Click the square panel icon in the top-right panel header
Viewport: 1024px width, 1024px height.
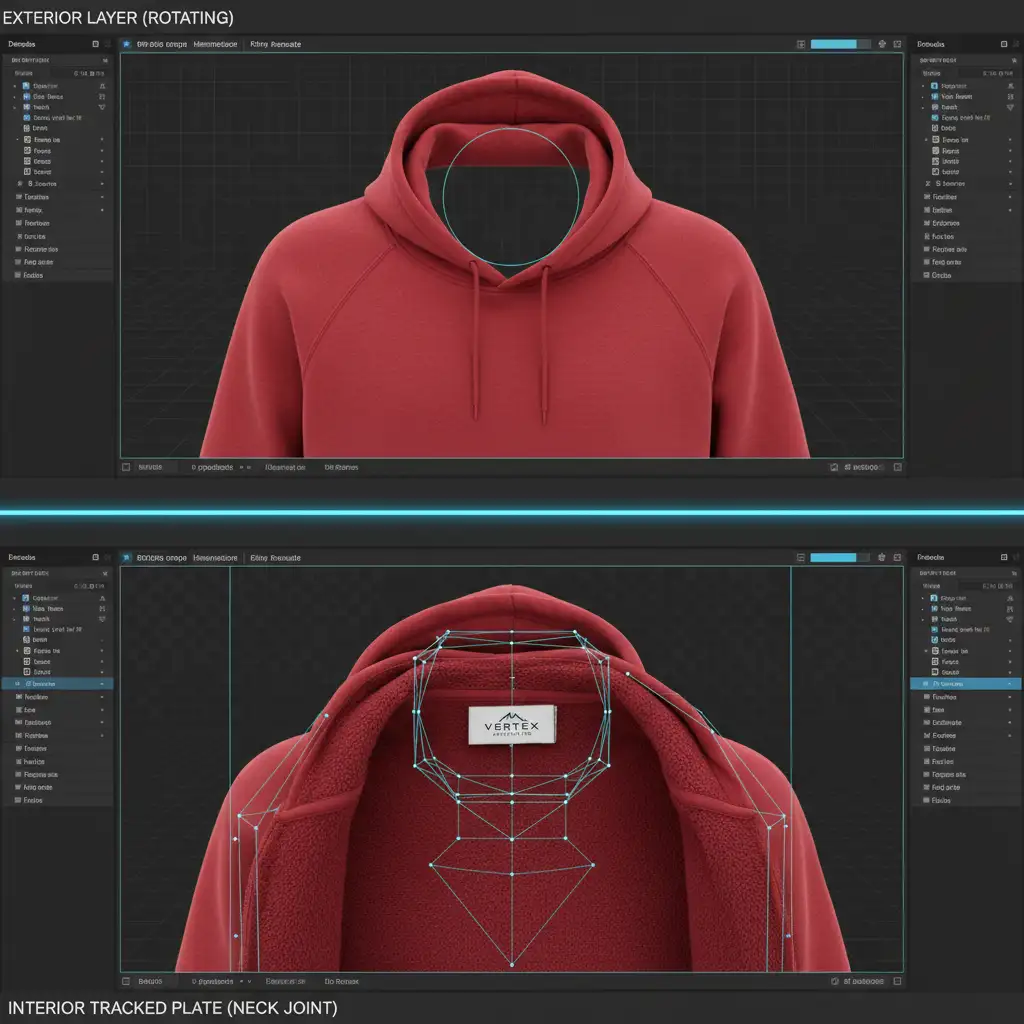[1004, 45]
